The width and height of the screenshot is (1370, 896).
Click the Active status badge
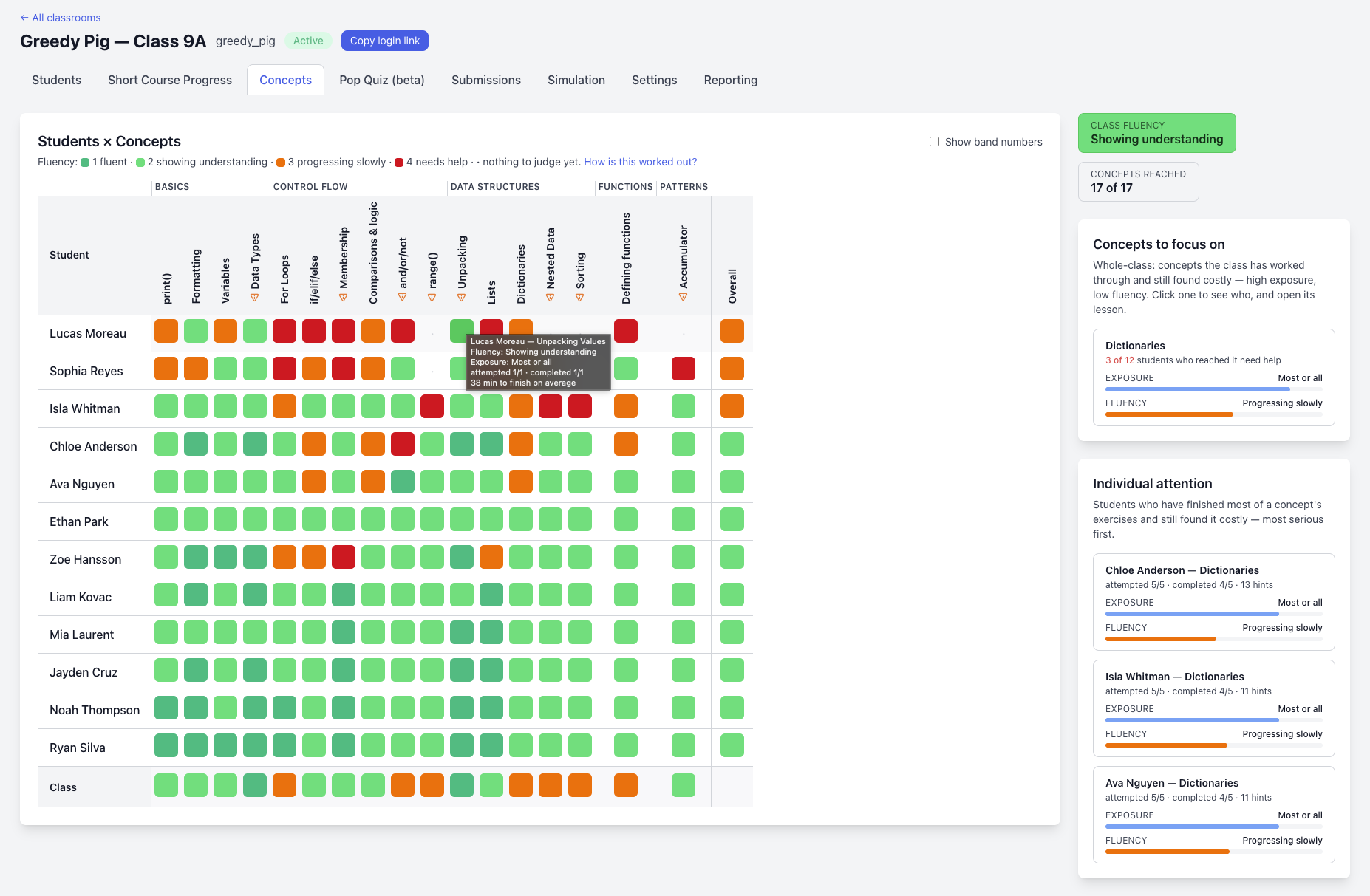[308, 41]
